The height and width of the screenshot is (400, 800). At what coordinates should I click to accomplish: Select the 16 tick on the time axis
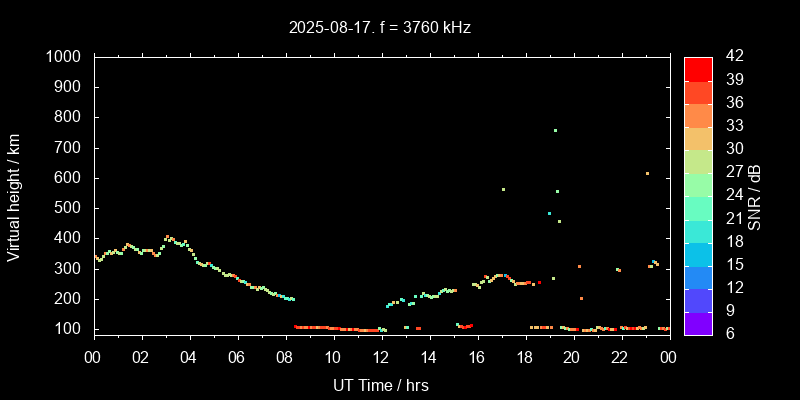pyautogui.click(x=476, y=358)
